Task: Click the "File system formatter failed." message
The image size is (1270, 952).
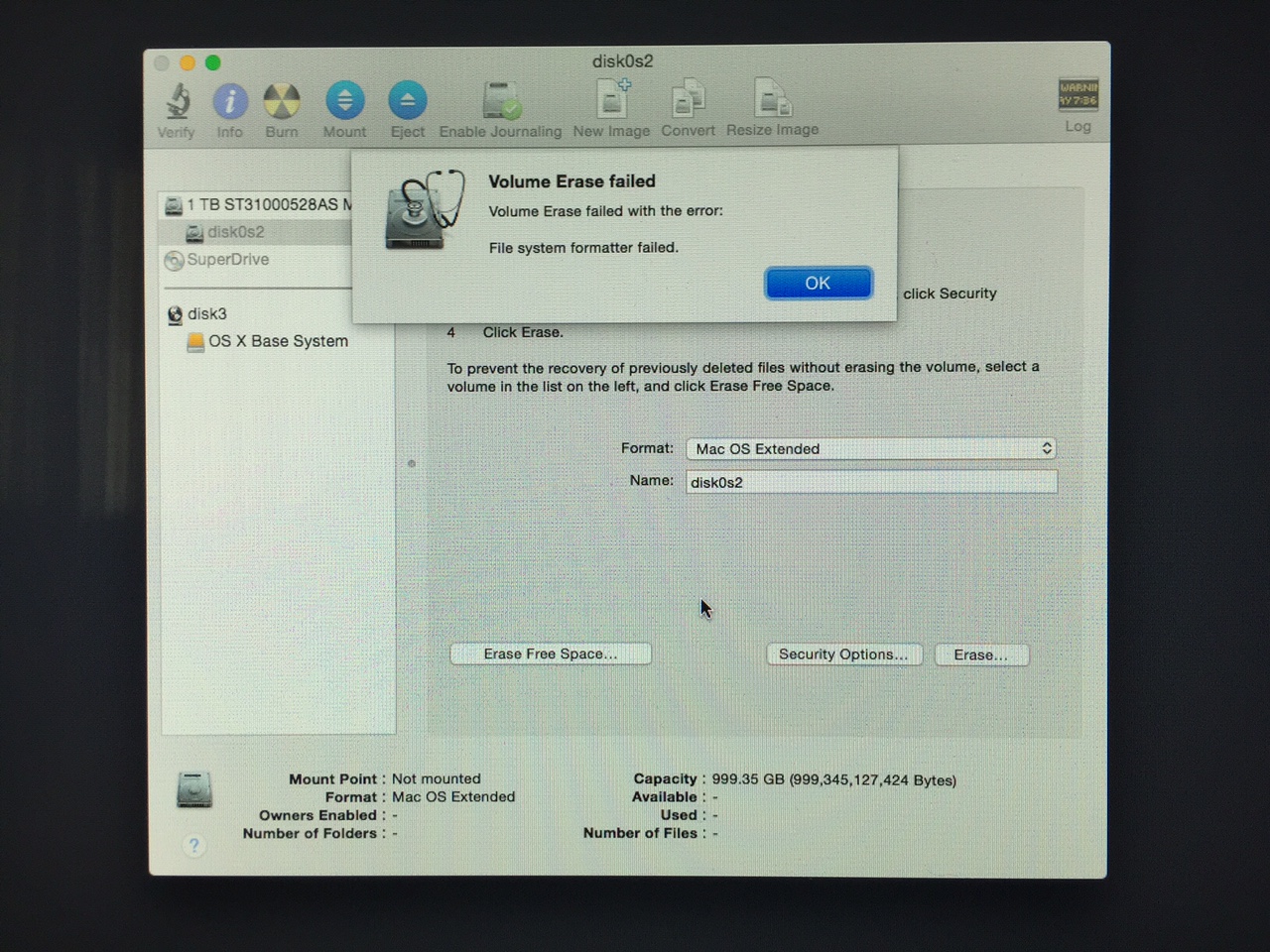Action: [x=583, y=248]
